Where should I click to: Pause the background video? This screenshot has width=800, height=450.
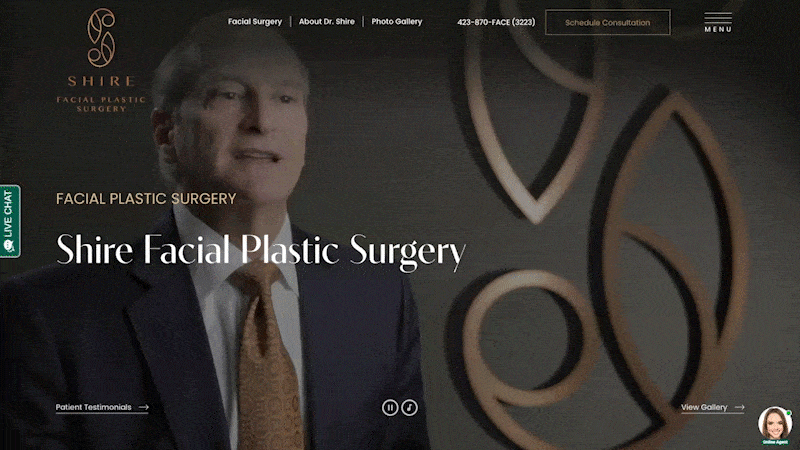390,407
